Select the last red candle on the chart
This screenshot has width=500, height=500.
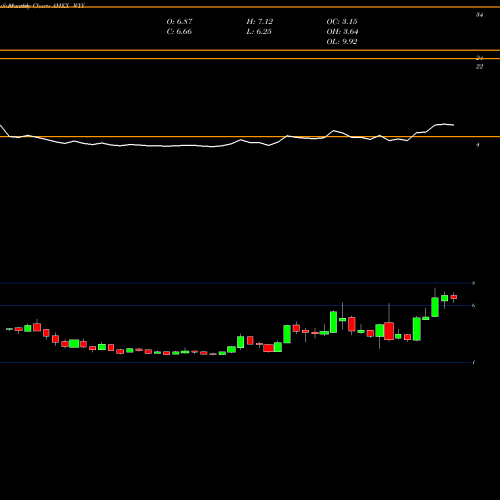tap(454, 297)
